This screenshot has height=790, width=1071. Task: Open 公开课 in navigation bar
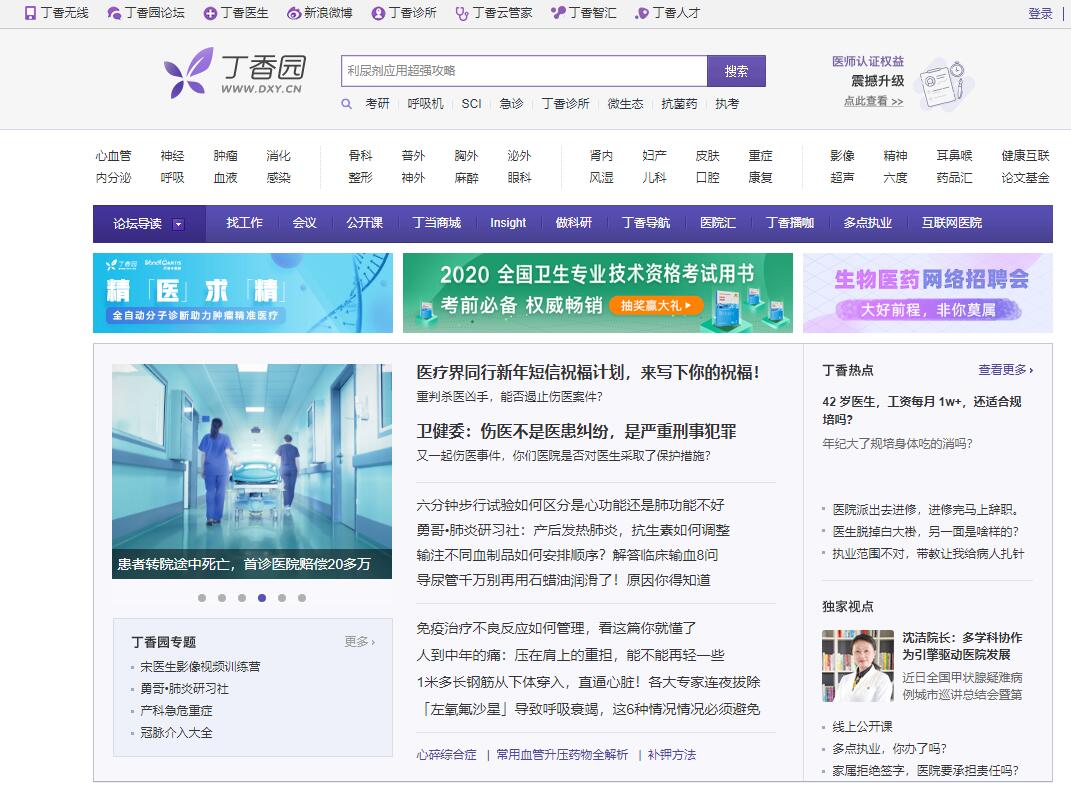(x=365, y=223)
